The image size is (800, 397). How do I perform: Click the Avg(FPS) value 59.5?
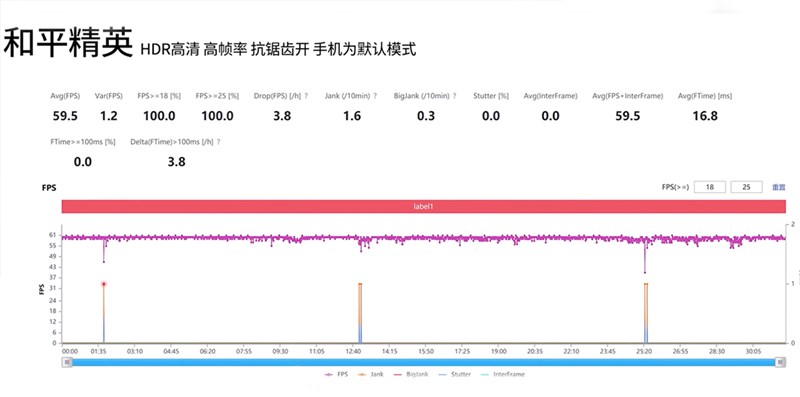[x=65, y=116]
